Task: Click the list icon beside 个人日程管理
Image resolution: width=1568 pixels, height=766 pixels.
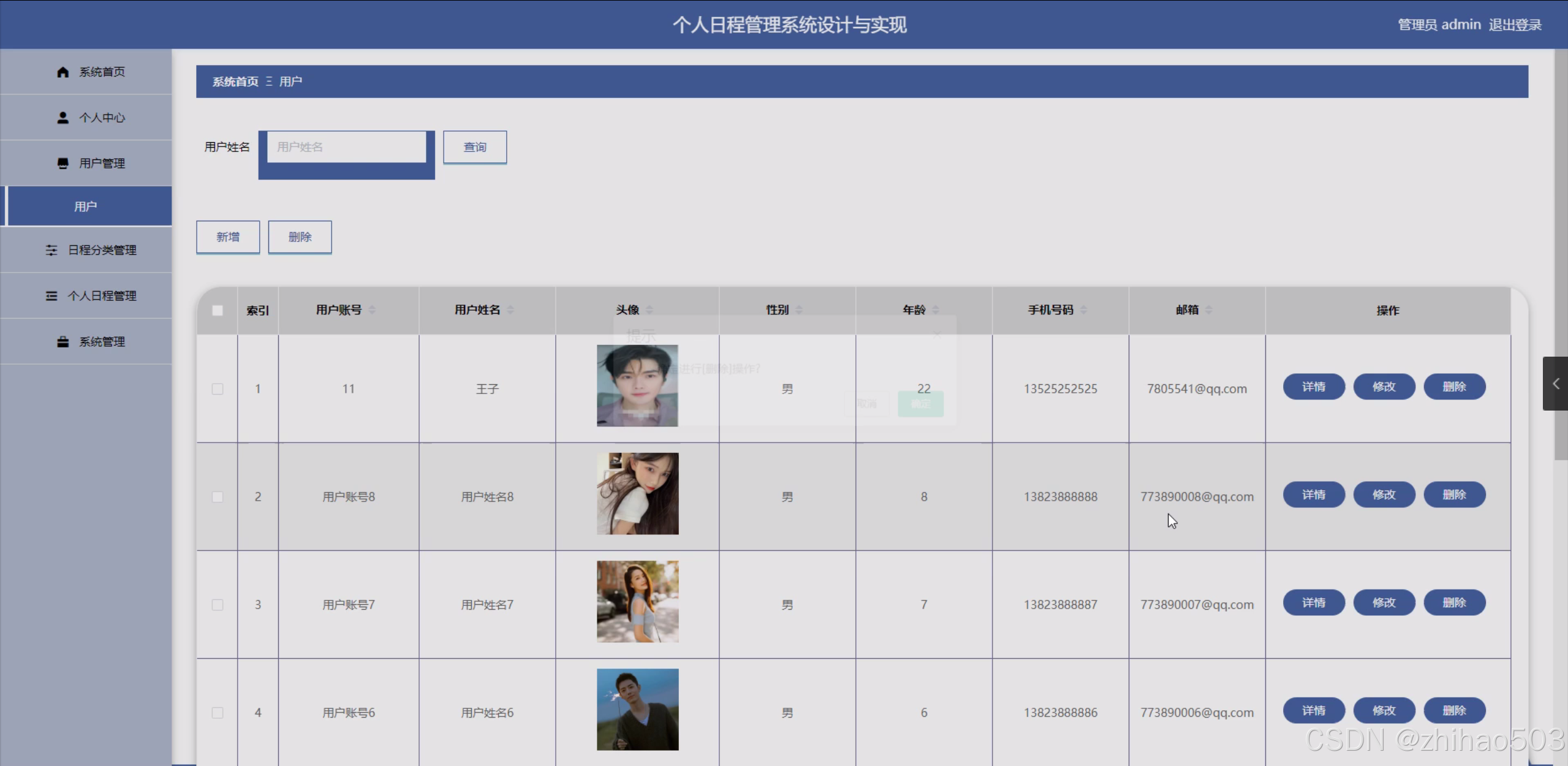Action: point(51,296)
